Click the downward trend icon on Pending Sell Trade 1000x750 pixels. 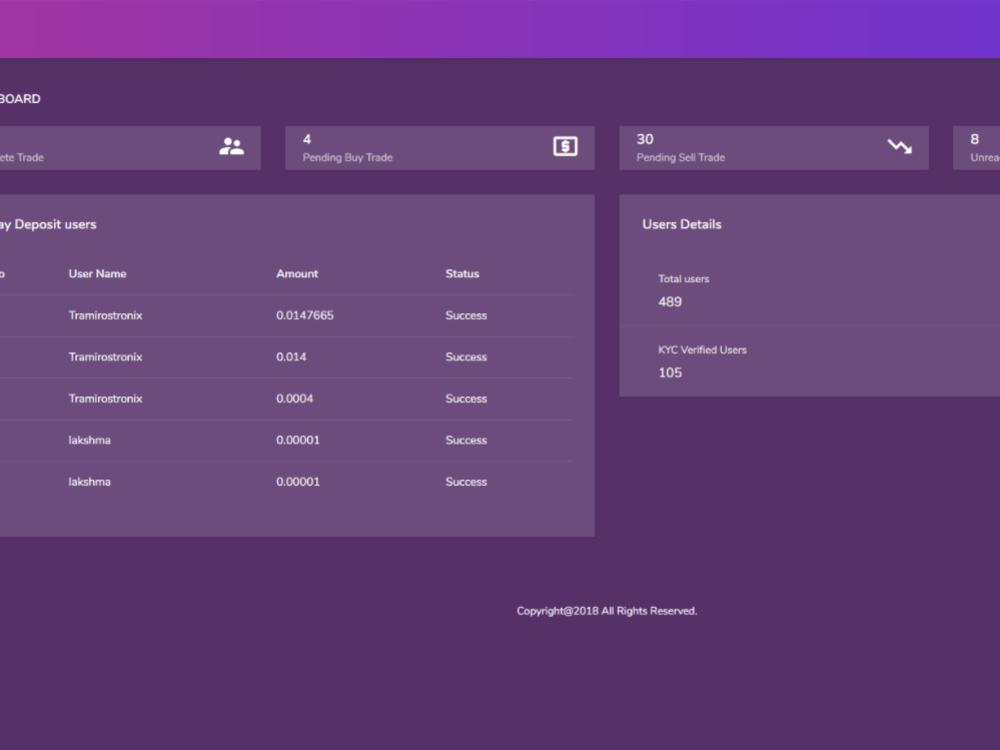[899, 147]
